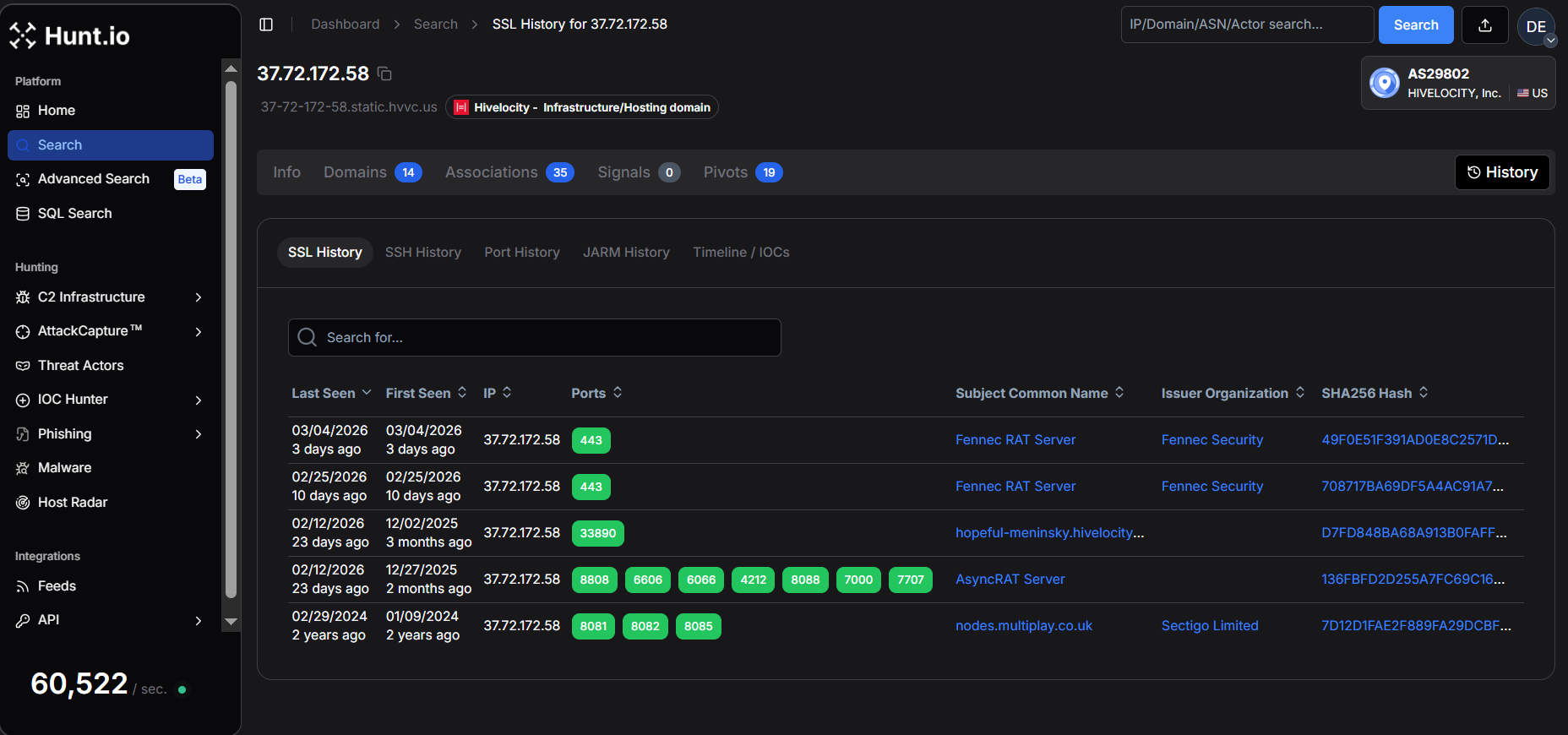Go to Threat Actors in sidebar
Screen dimensions: 1568x735
[x=80, y=365]
